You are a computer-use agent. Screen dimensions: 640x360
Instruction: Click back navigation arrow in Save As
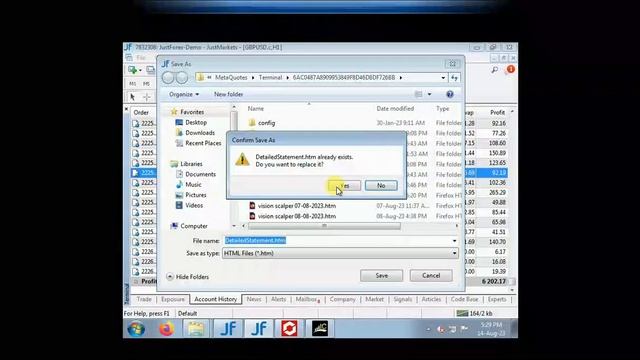(168, 78)
